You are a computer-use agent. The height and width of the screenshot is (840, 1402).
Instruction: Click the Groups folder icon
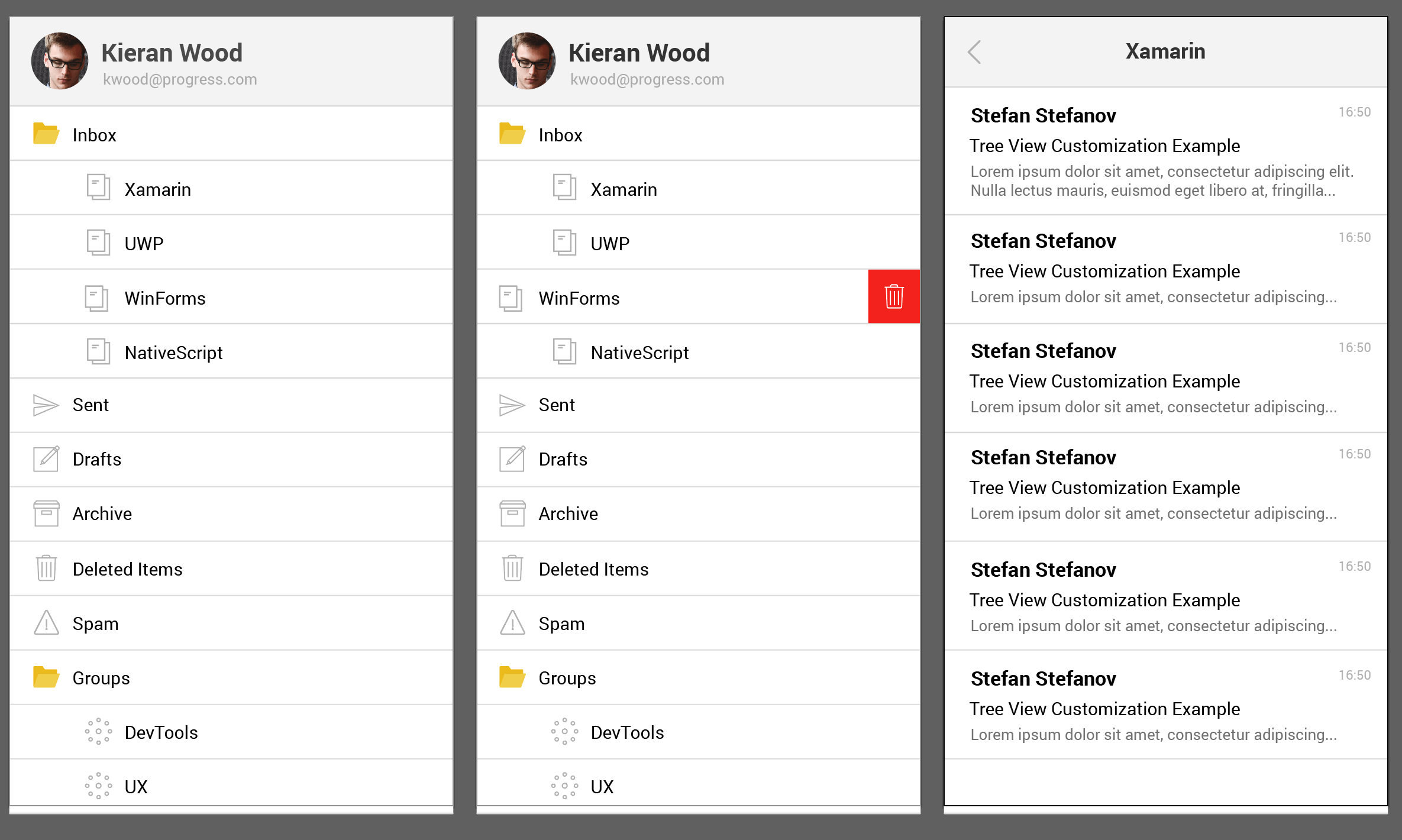pos(47,676)
